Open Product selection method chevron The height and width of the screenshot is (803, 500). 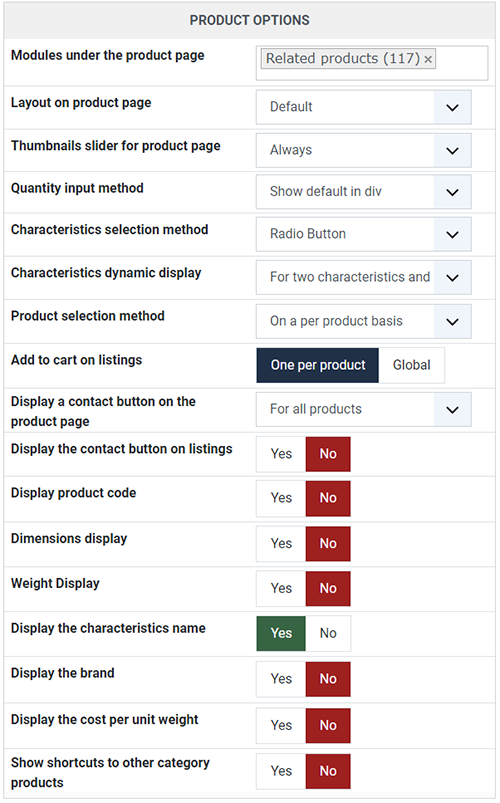(452, 322)
